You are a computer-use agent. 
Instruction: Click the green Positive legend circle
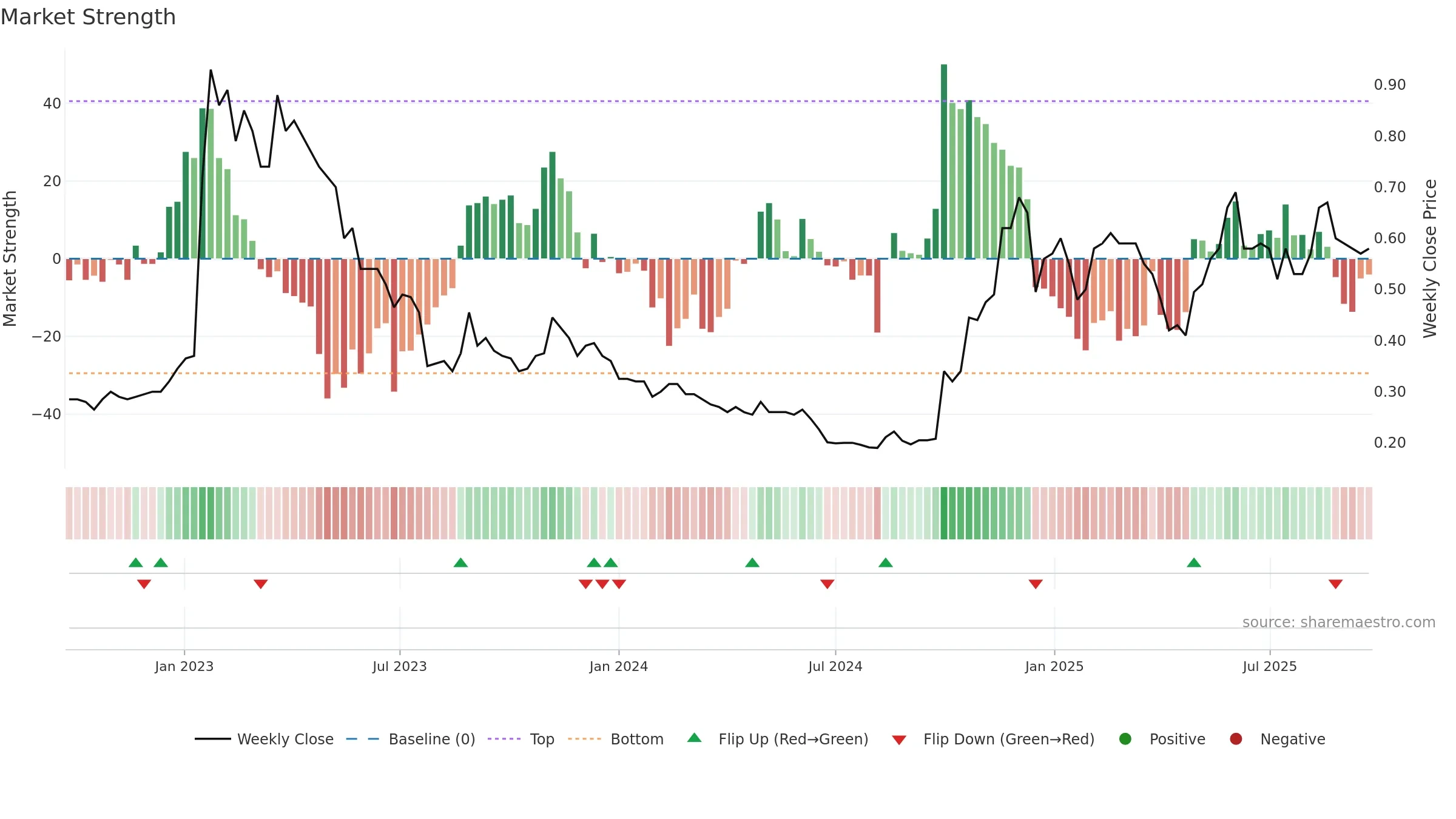point(1125,739)
